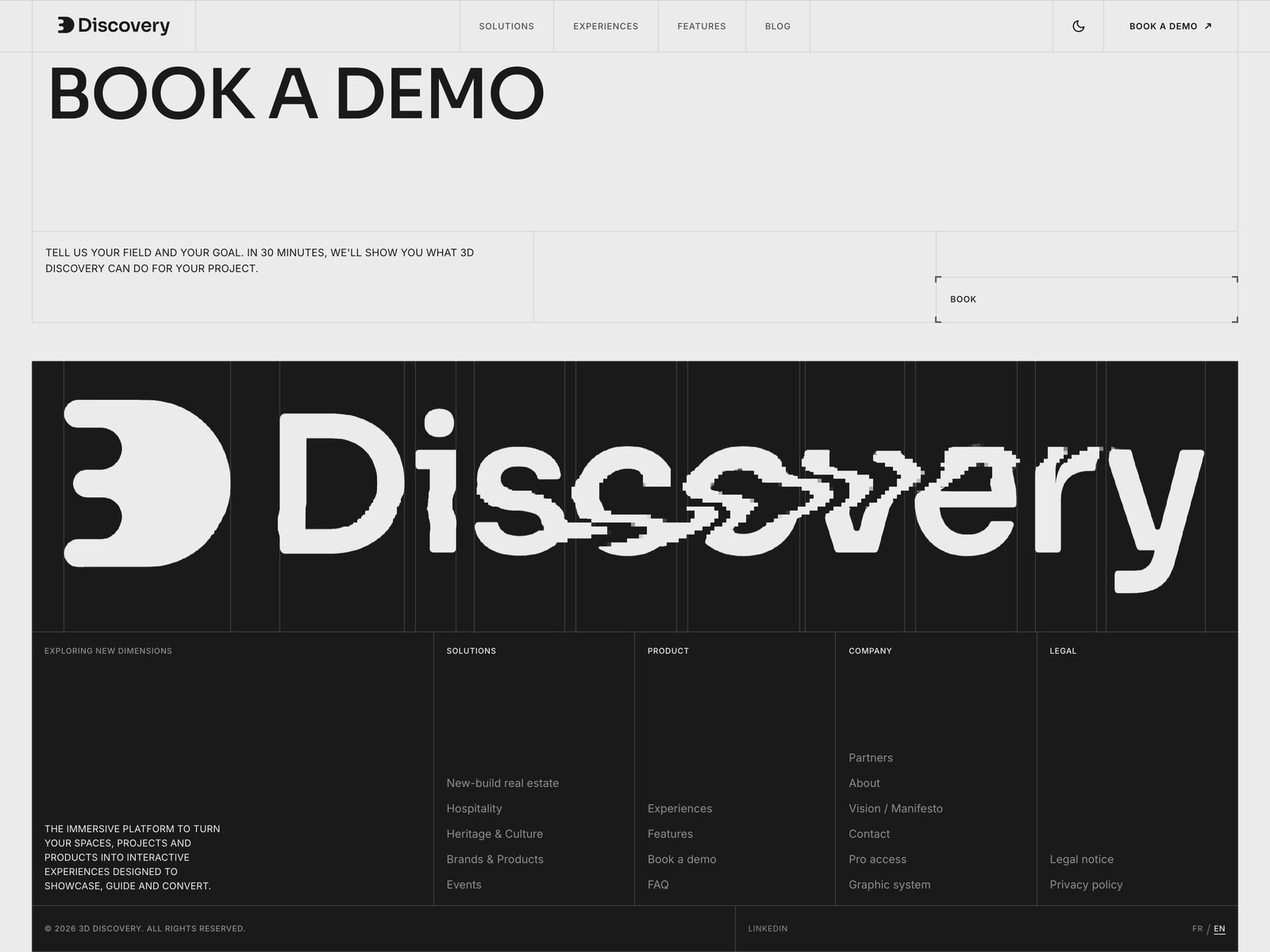
Task: Open the Graphic system link
Action: coord(889,885)
